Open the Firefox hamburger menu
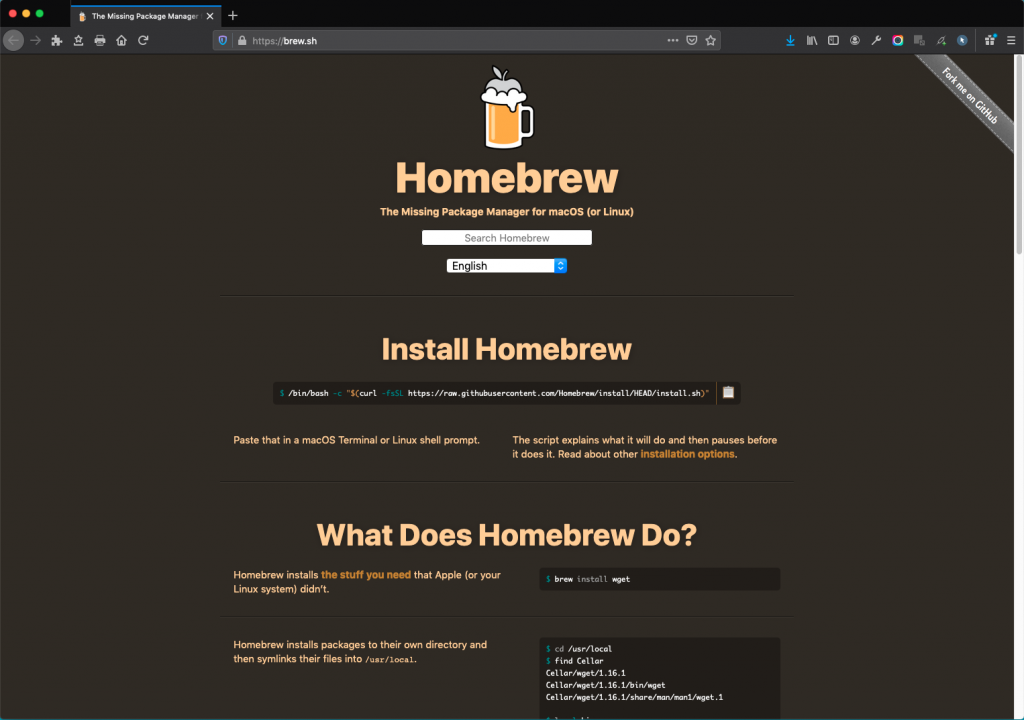Viewport: 1024px width, 720px height. tap(1011, 41)
